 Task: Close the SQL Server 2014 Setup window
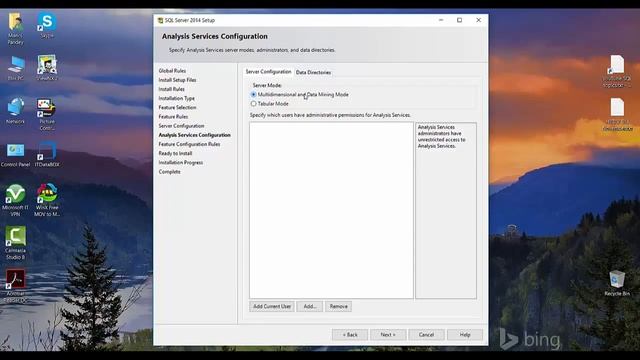(x=478, y=20)
